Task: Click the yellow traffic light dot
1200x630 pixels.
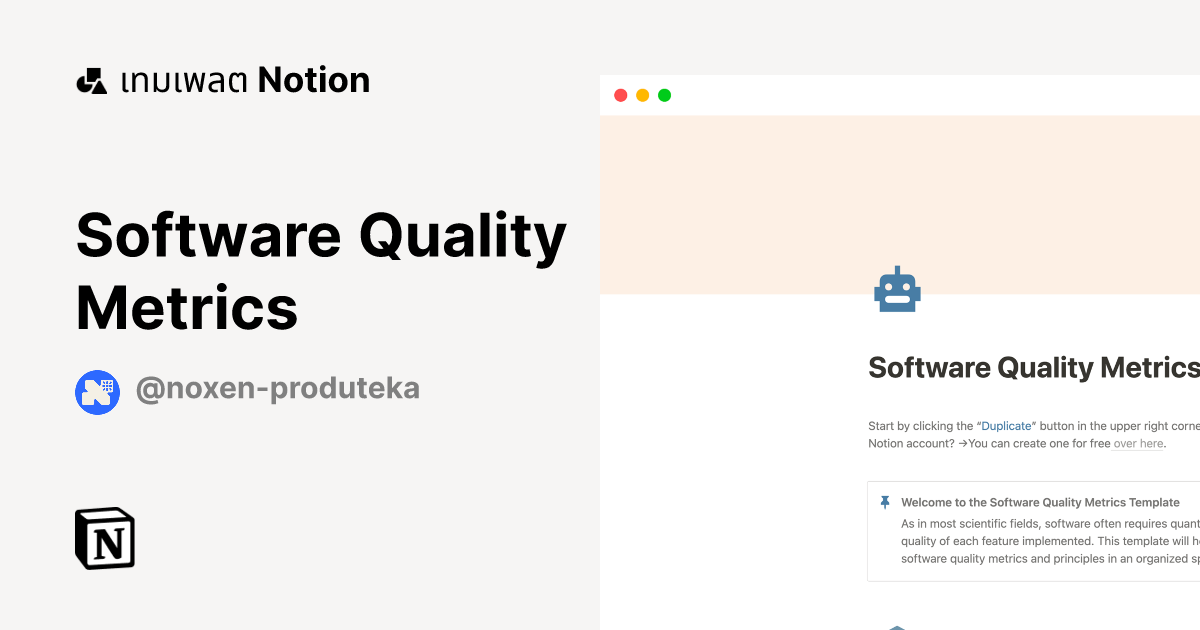Action: click(x=642, y=95)
